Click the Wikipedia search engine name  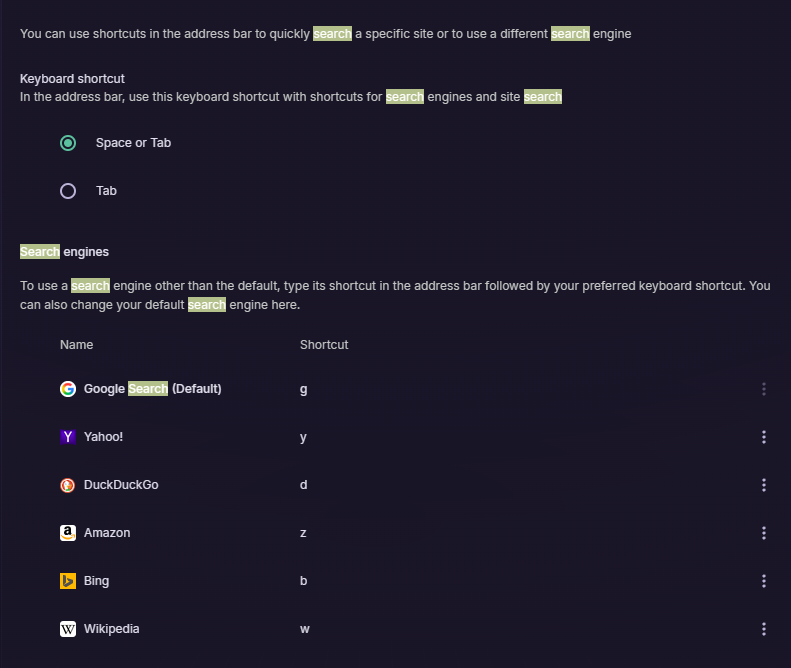[111, 629]
